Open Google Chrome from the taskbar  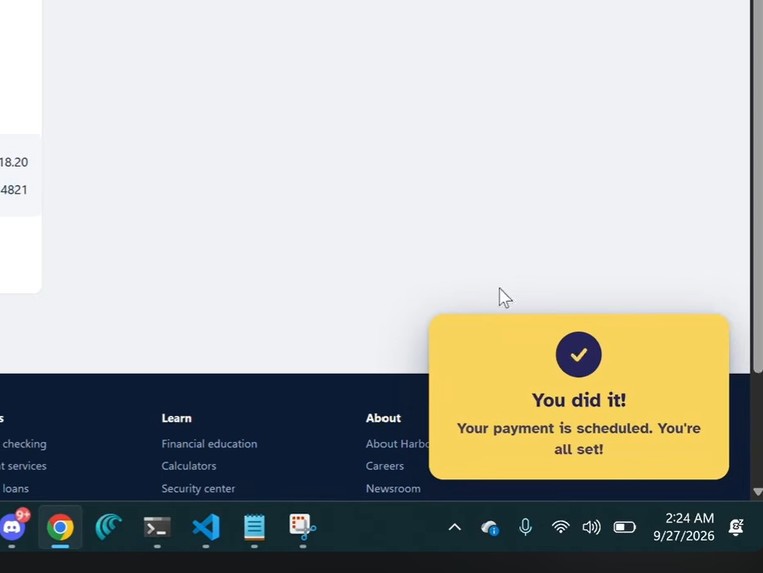(x=60, y=527)
